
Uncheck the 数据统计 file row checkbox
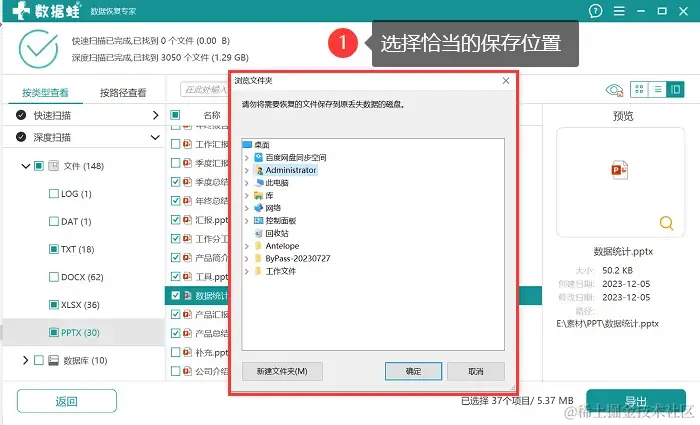coord(175,296)
